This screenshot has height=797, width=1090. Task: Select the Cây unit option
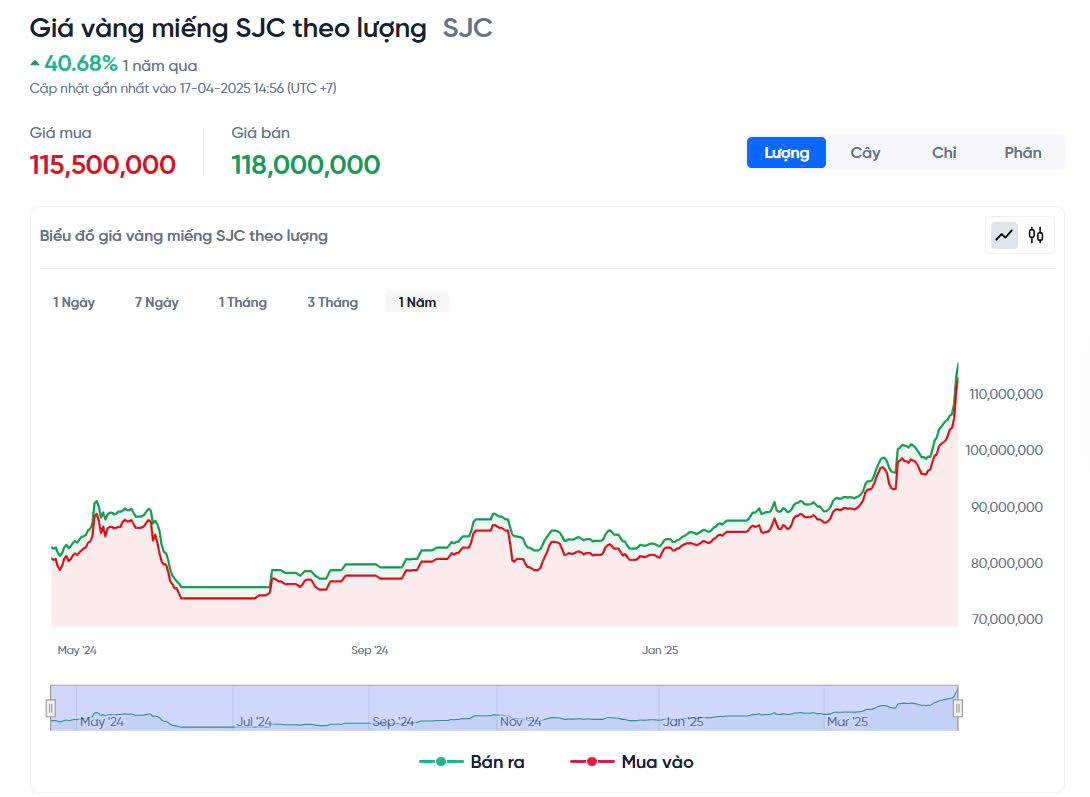click(x=865, y=153)
